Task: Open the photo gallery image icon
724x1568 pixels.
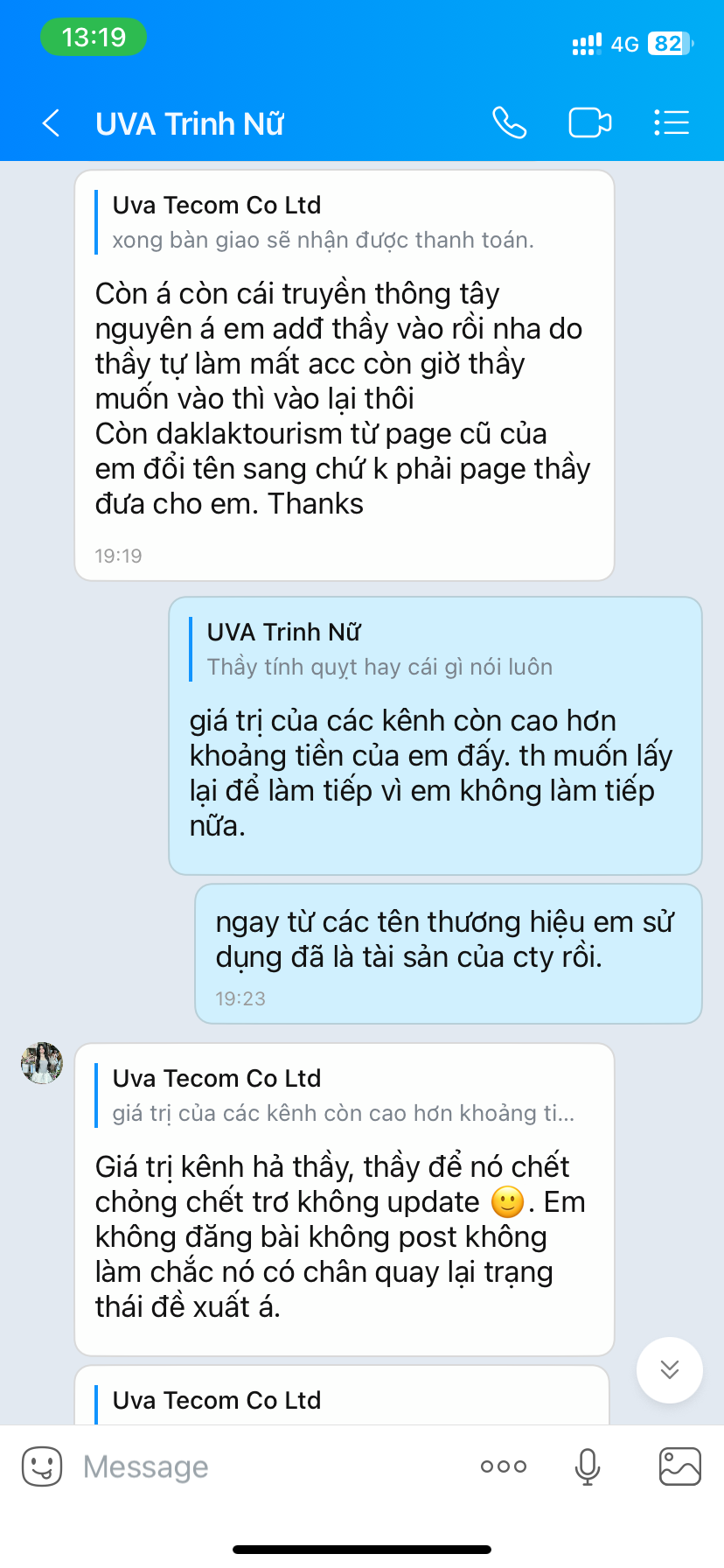Action: [x=680, y=1466]
